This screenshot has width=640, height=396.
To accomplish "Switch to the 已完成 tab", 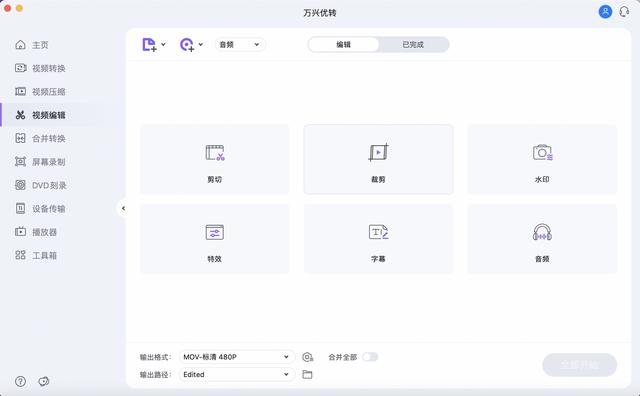I will pyautogui.click(x=413, y=44).
